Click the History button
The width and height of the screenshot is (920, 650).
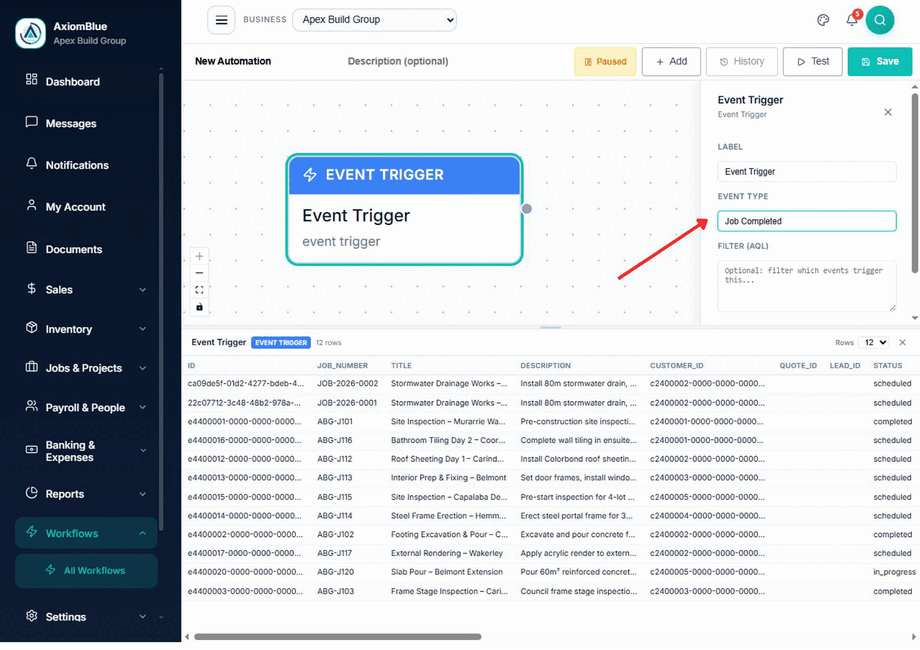742,62
